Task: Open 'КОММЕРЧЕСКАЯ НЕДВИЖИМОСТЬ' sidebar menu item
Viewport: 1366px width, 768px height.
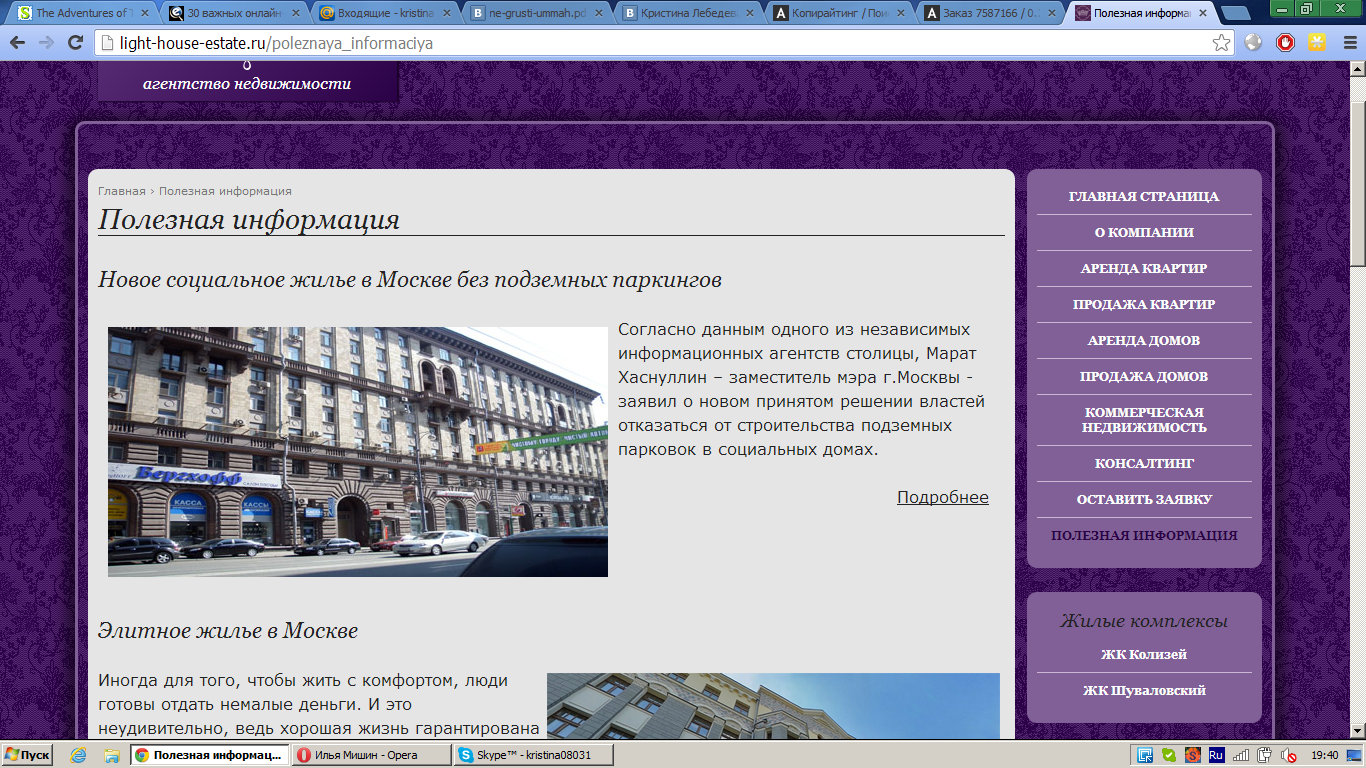Action: click(x=1144, y=420)
